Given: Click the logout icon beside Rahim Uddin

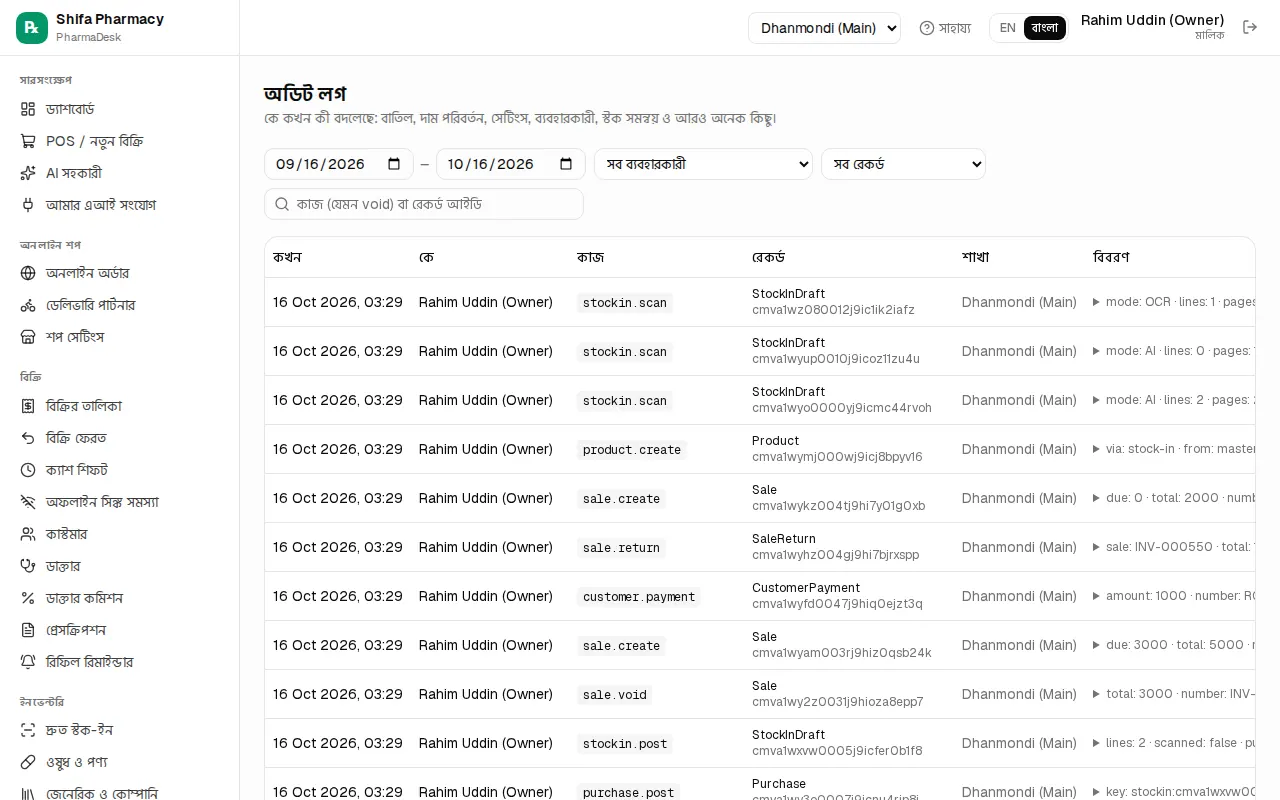Looking at the screenshot, I should tap(1250, 27).
